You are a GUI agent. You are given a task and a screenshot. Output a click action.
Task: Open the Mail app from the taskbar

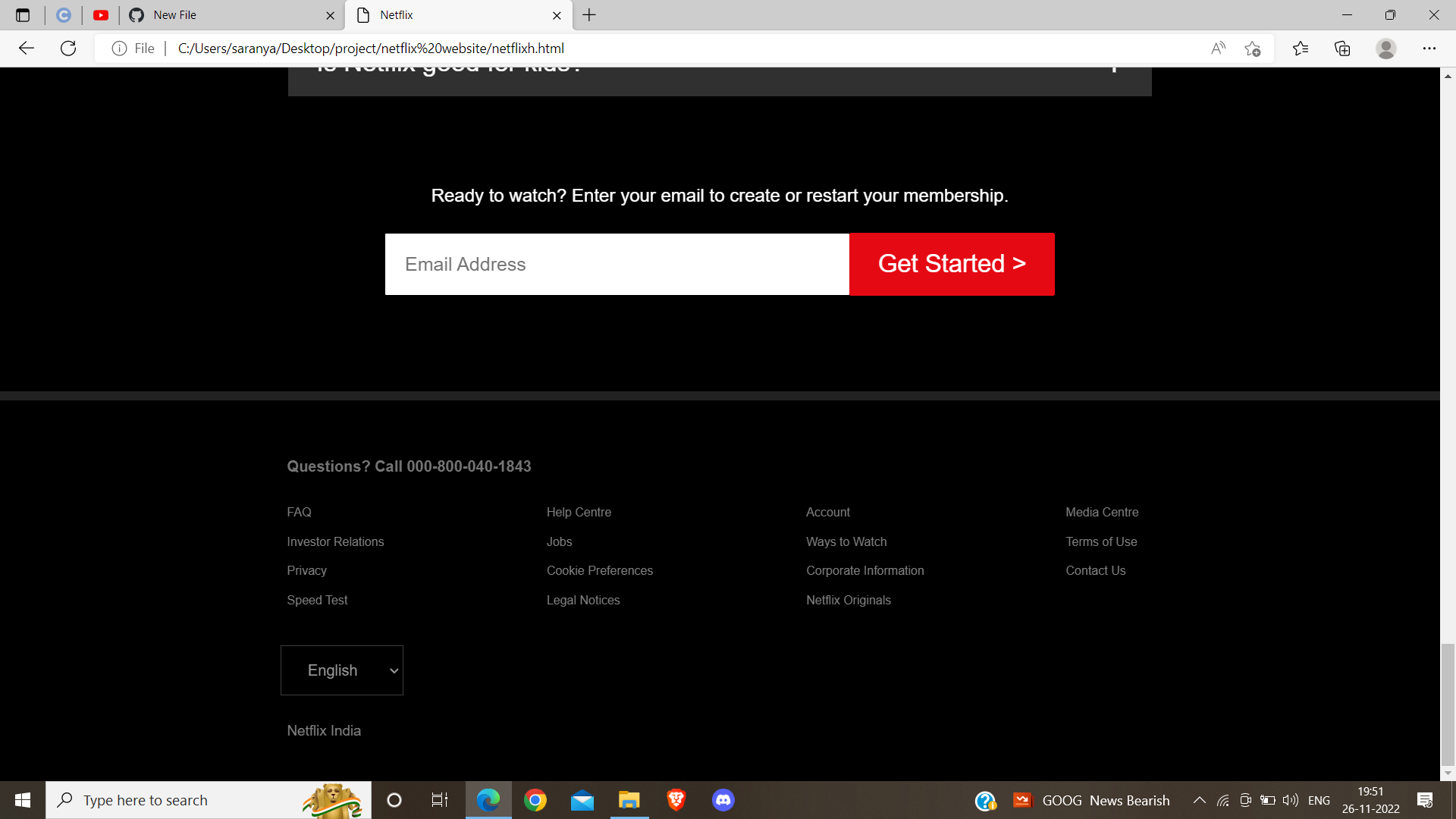tap(582, 799)
